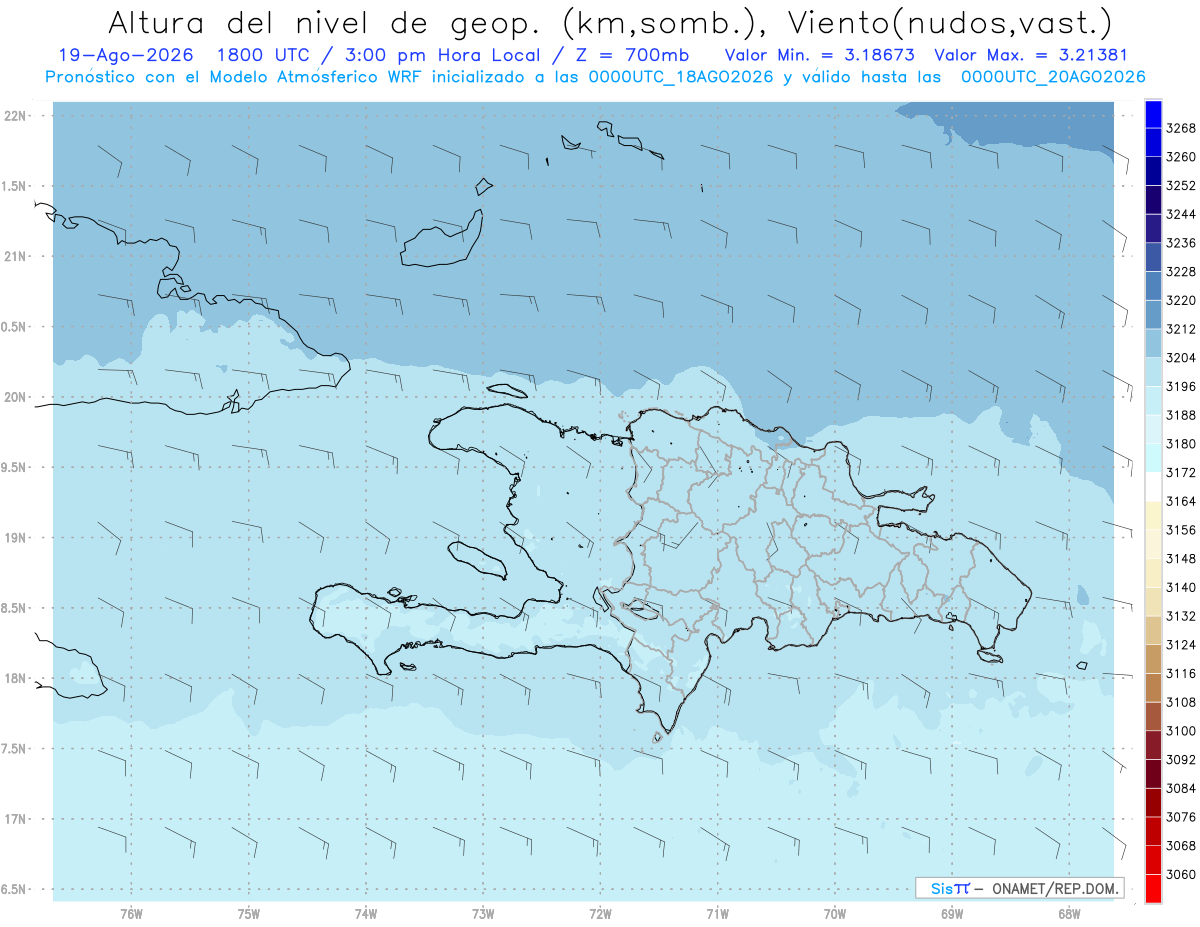
Task: Click the '3204' colorbar value
Action: point(1181,358)
